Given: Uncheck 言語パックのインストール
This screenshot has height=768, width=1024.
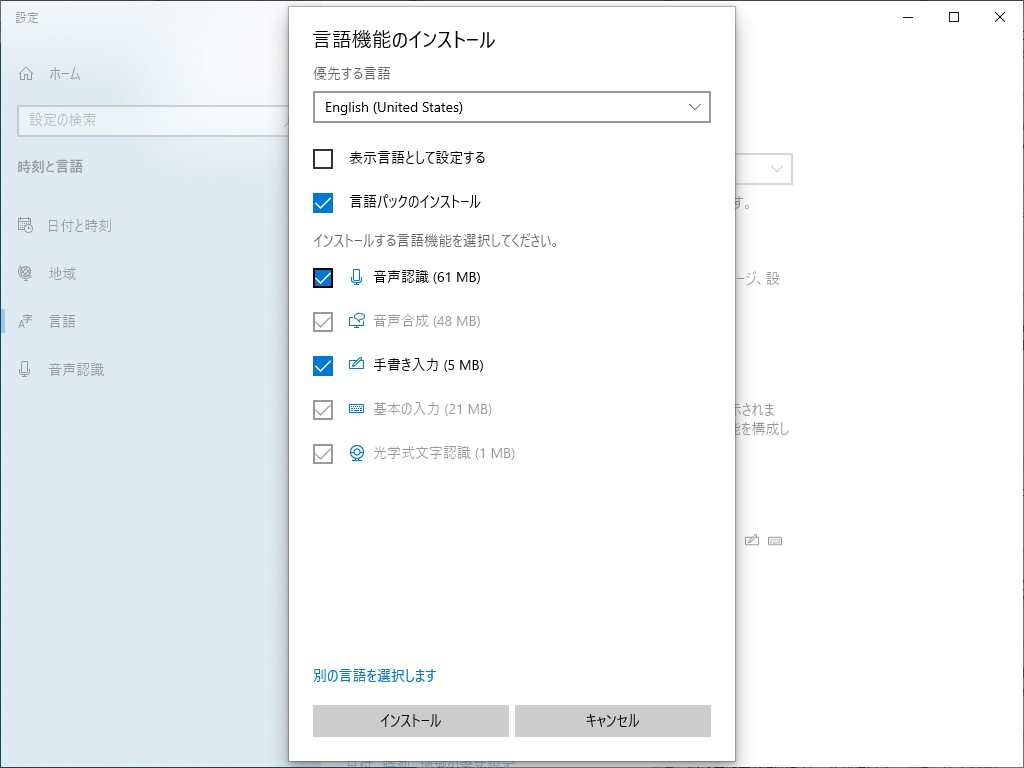Looking at the screenshot, I should (x=323, y=202).
